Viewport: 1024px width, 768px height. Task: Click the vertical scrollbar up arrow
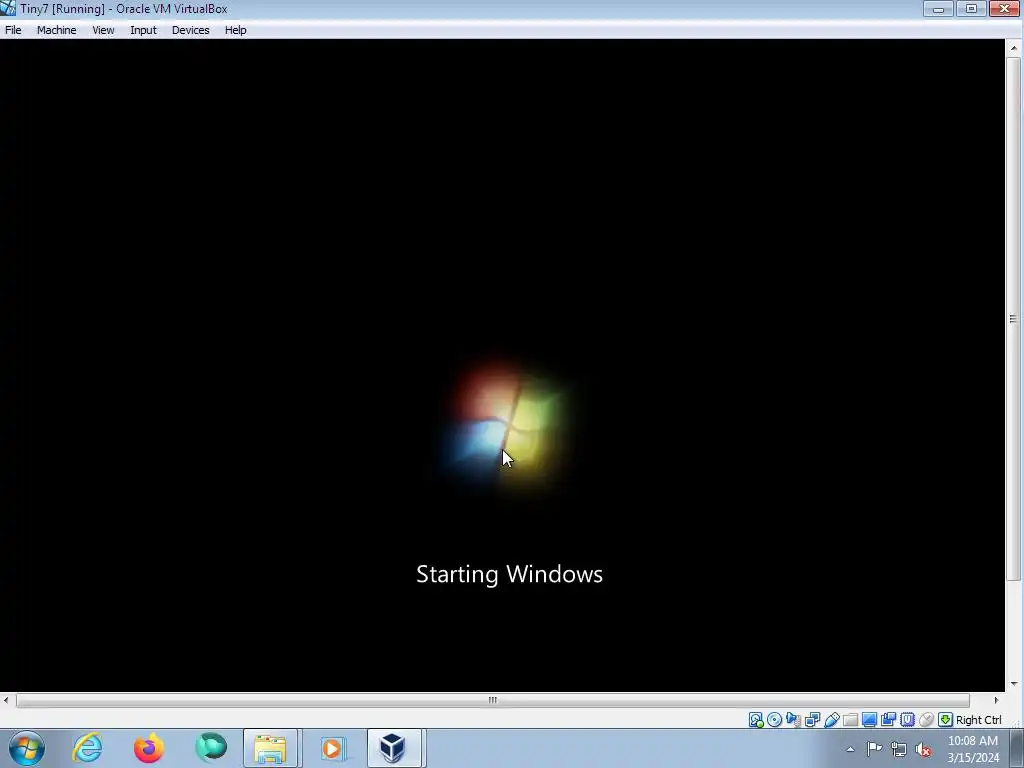click(x=1014, y=48)
